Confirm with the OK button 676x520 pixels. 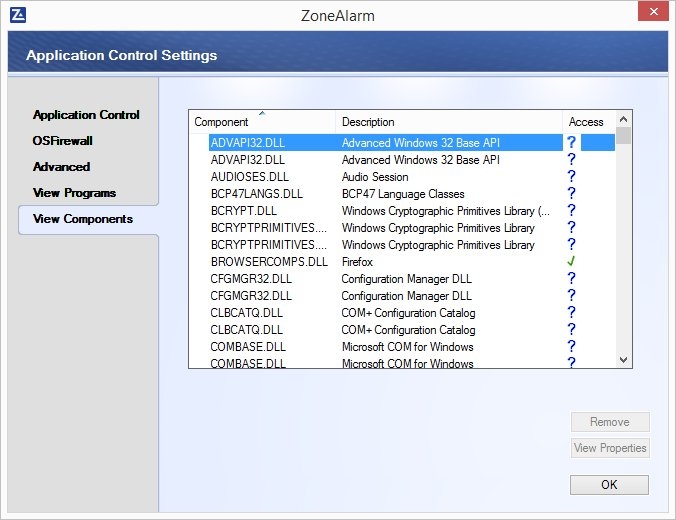click(x=609, y=485)
